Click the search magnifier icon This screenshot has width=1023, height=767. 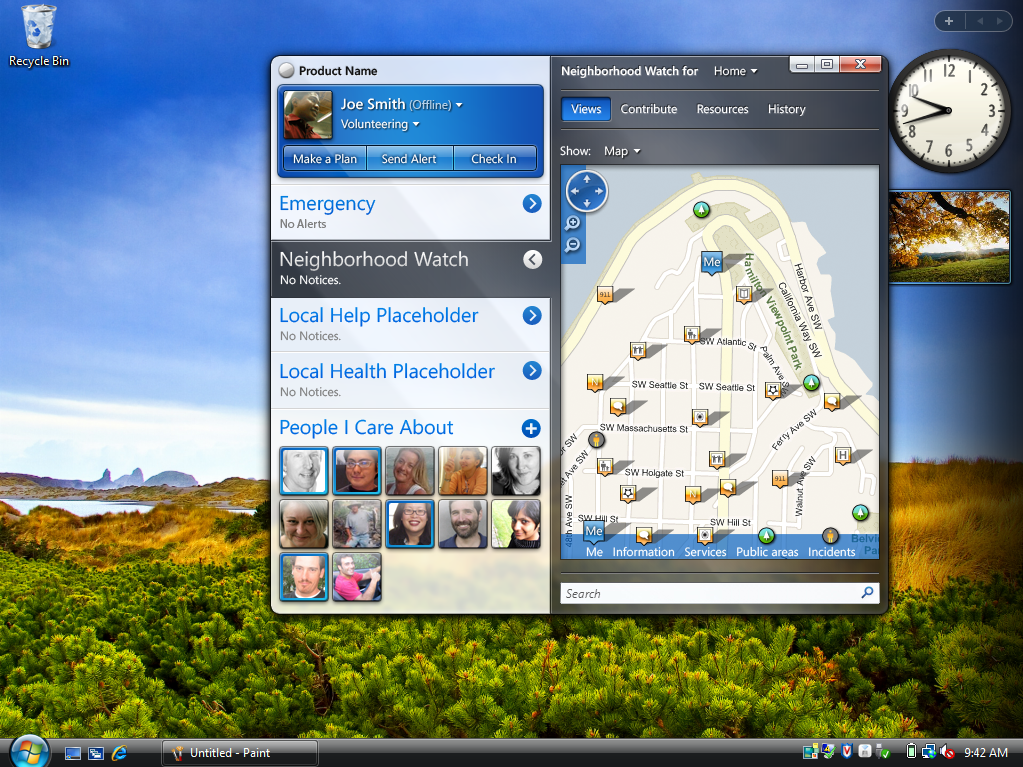(867, 592)
